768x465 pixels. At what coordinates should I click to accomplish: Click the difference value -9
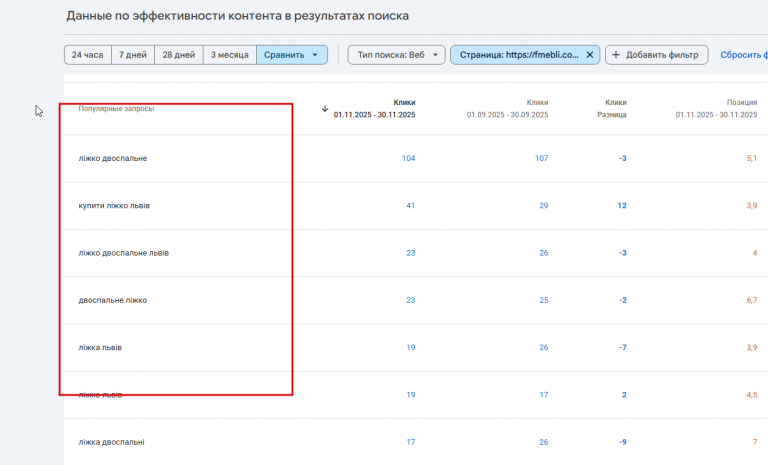(x=623, y=442)
